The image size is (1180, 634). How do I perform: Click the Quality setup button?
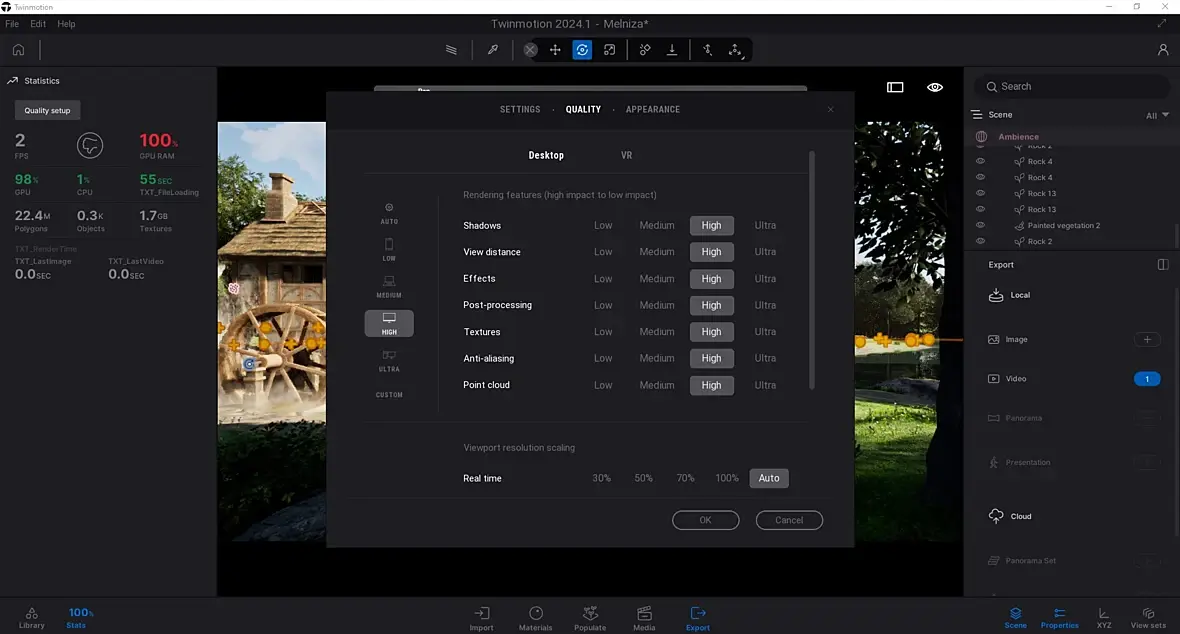(47, 111)
